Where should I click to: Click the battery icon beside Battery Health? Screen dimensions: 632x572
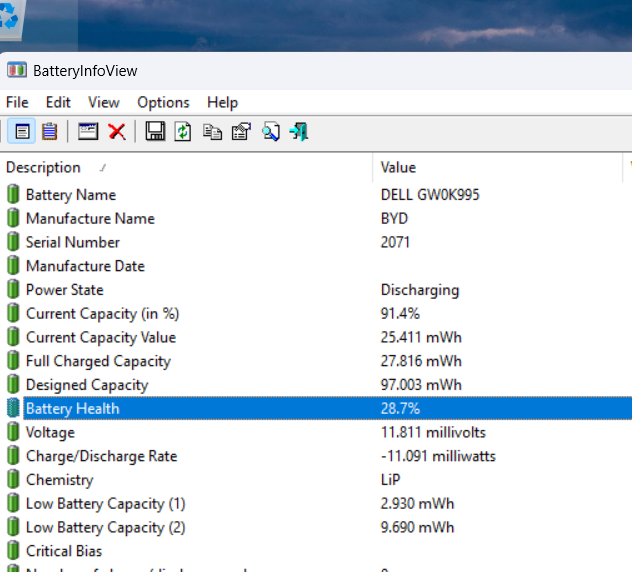click(x=13, y=408)
